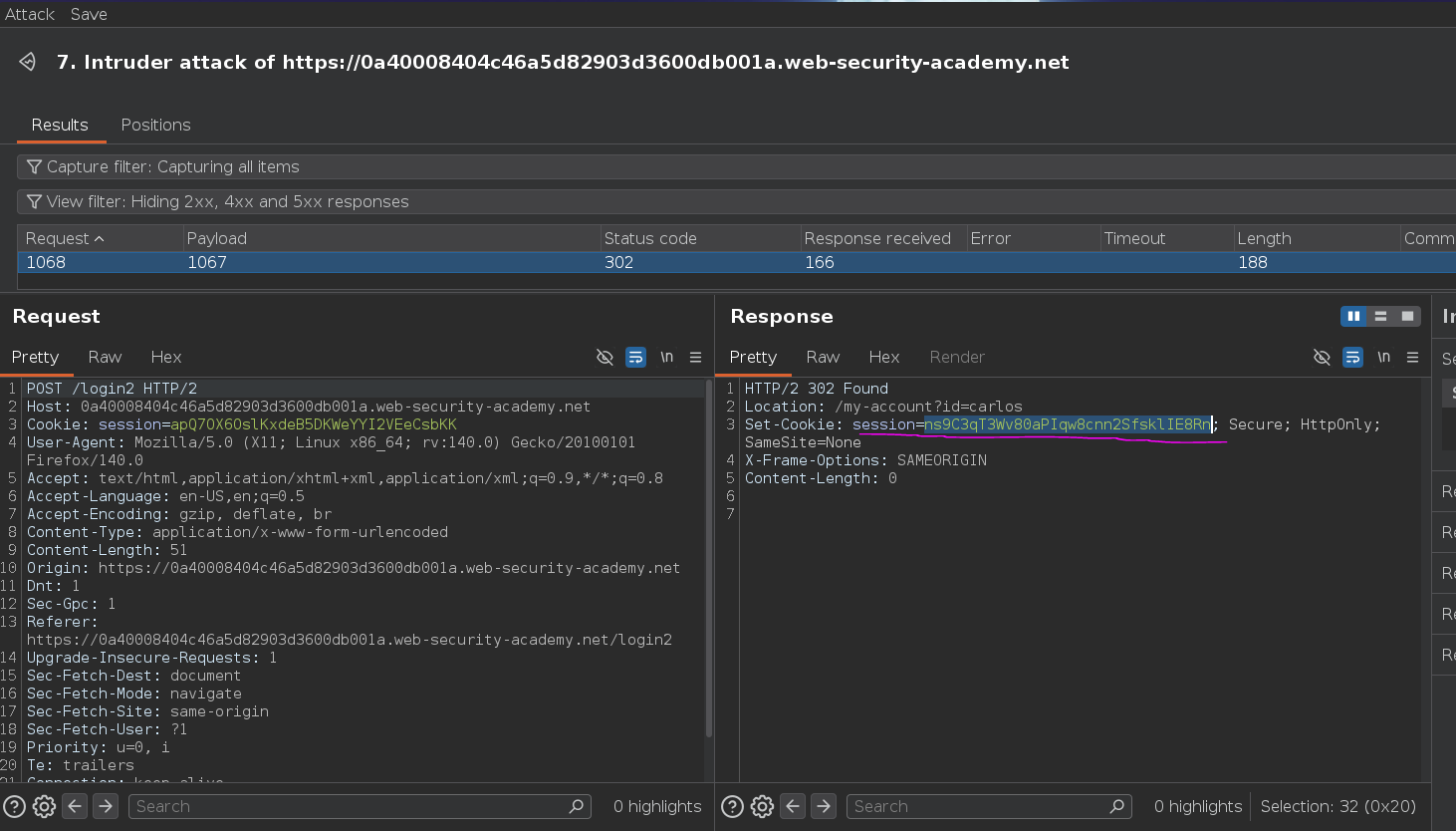
Task: Select result row with request 1068
Action: tap(736, 262)
